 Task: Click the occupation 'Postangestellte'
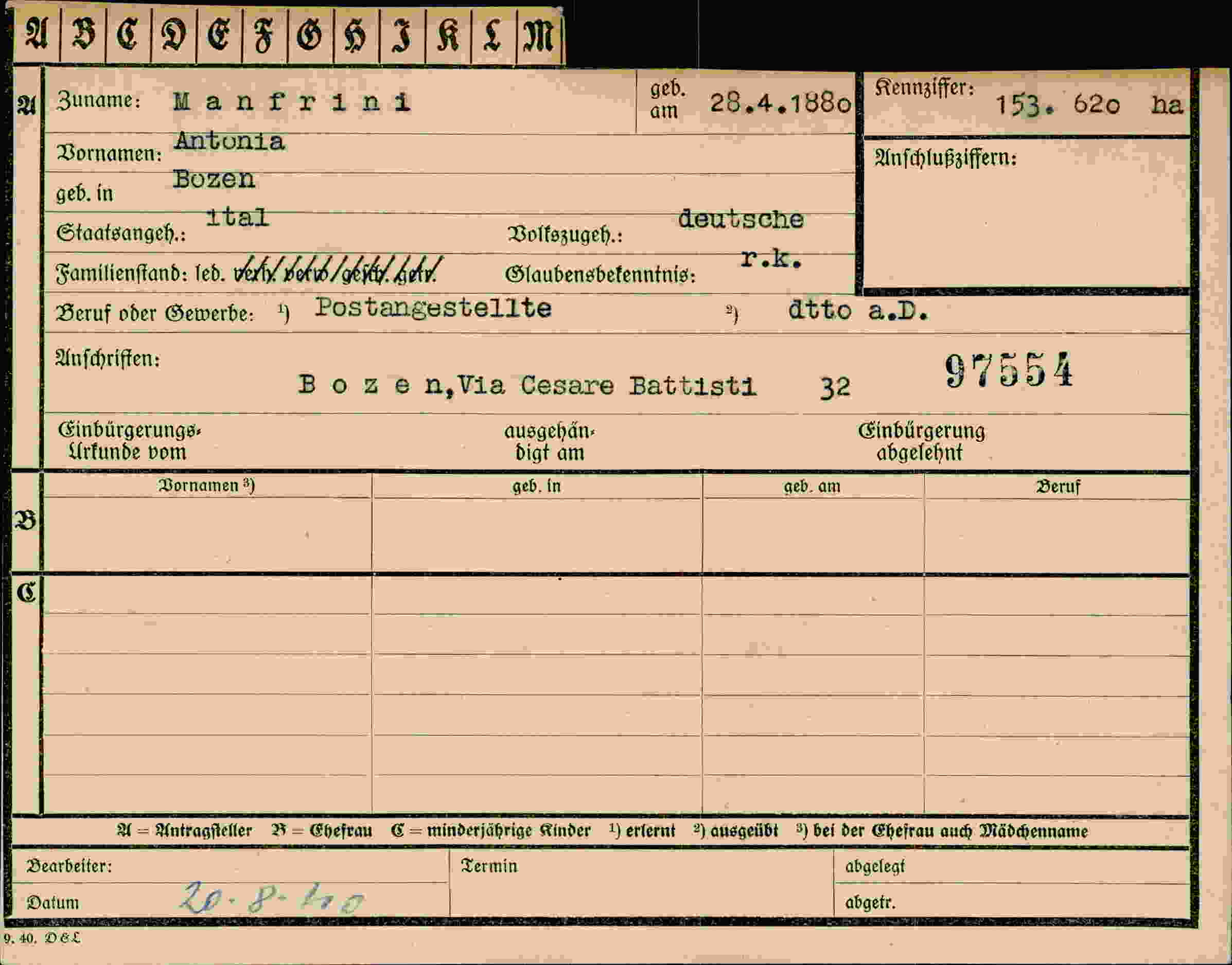tap(433, 309)
